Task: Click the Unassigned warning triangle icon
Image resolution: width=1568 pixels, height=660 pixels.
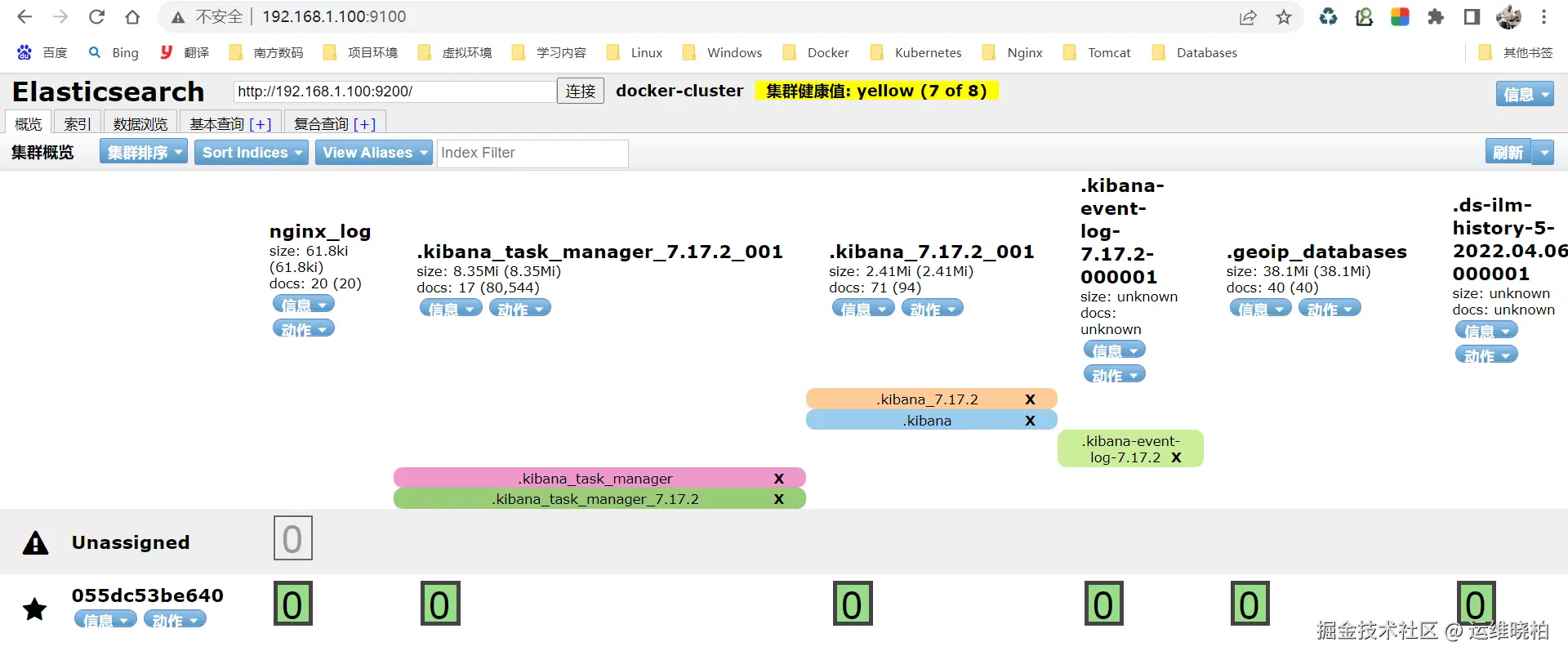Action: [x=35, y=542]
